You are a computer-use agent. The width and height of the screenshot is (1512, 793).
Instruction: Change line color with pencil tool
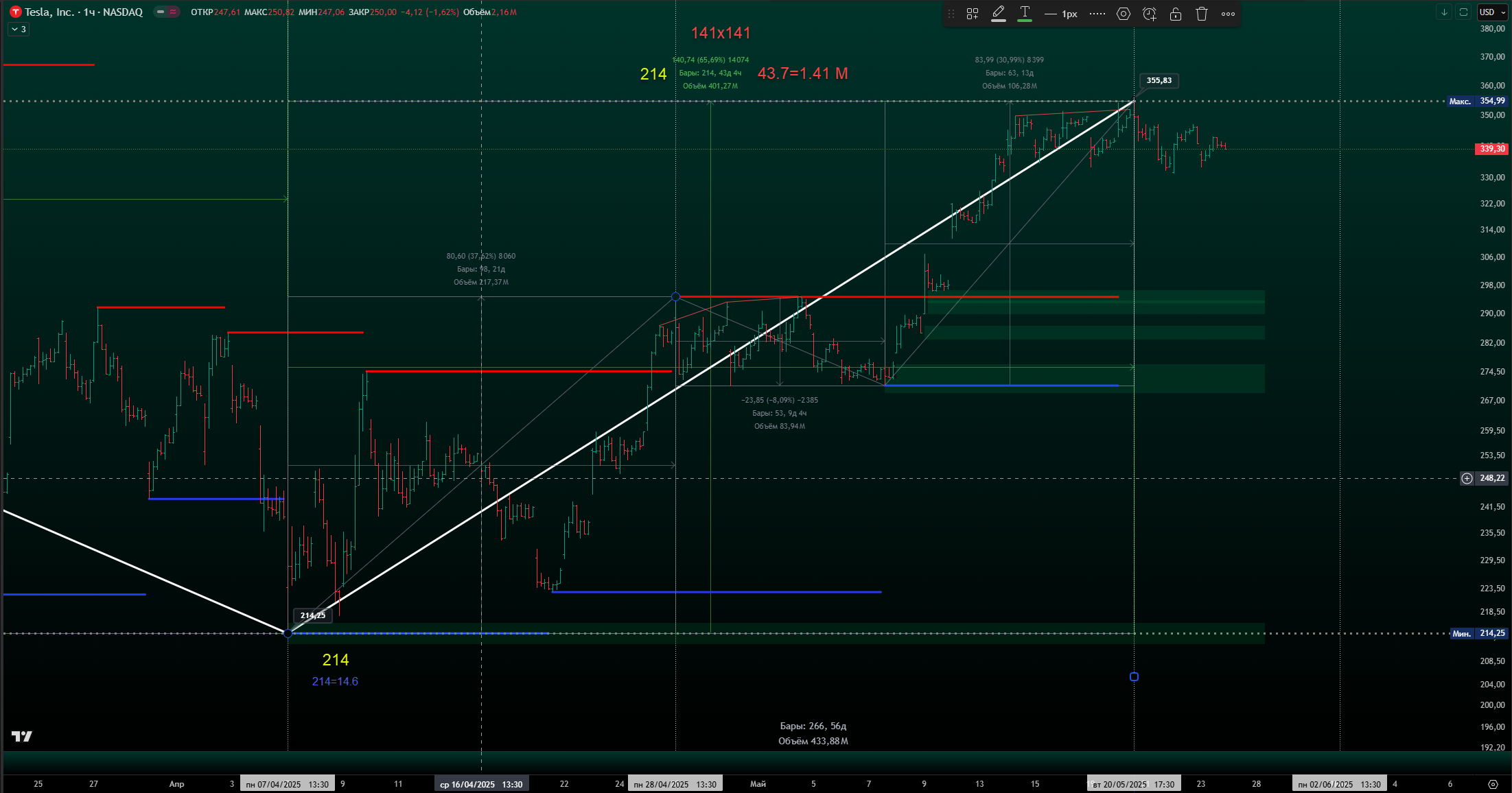tap(999, 14)
